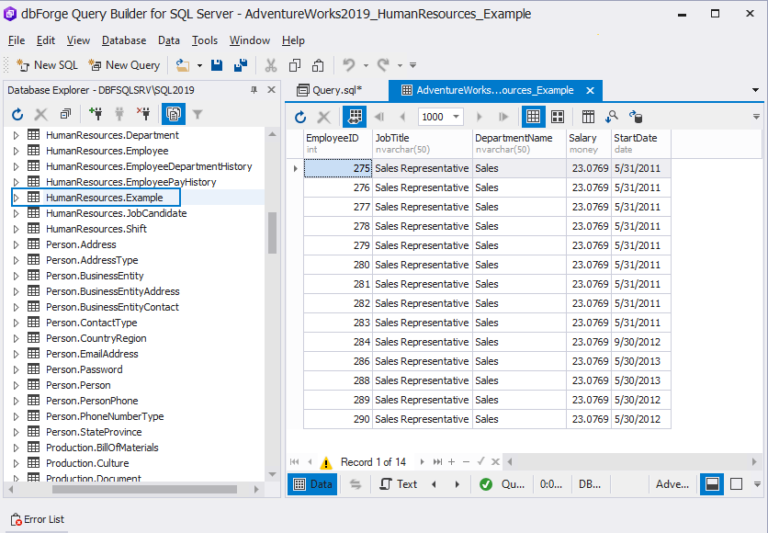Open the Database menu

point(124,40)
